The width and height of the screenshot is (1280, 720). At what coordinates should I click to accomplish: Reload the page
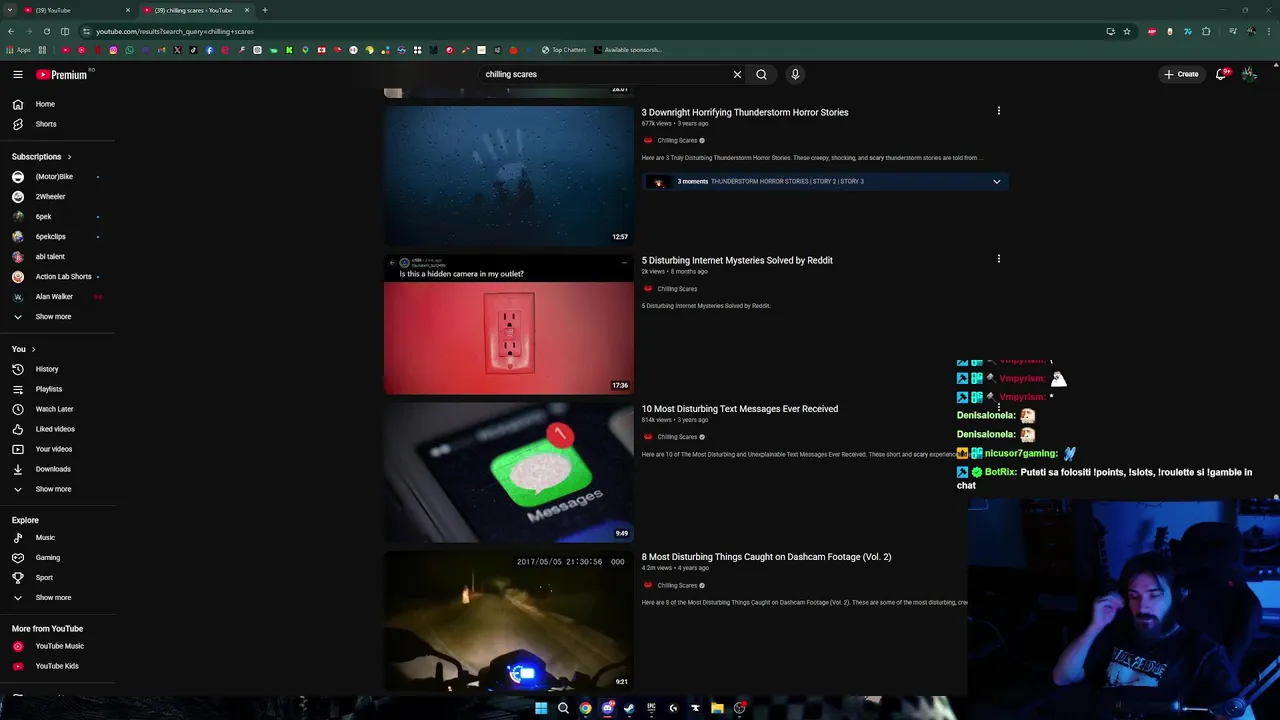point(46,31)
